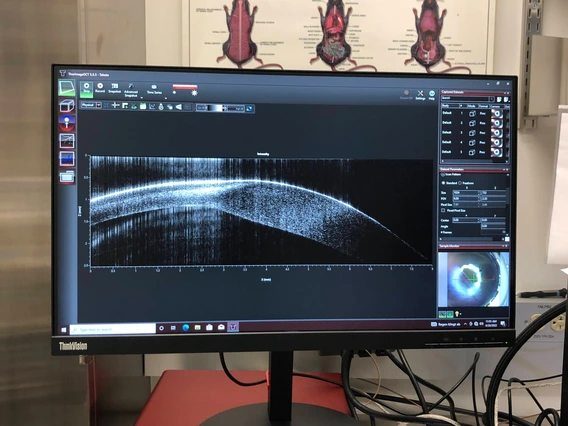
Task: Start recording with the Record icon
Action: click(x=100, y=88)
